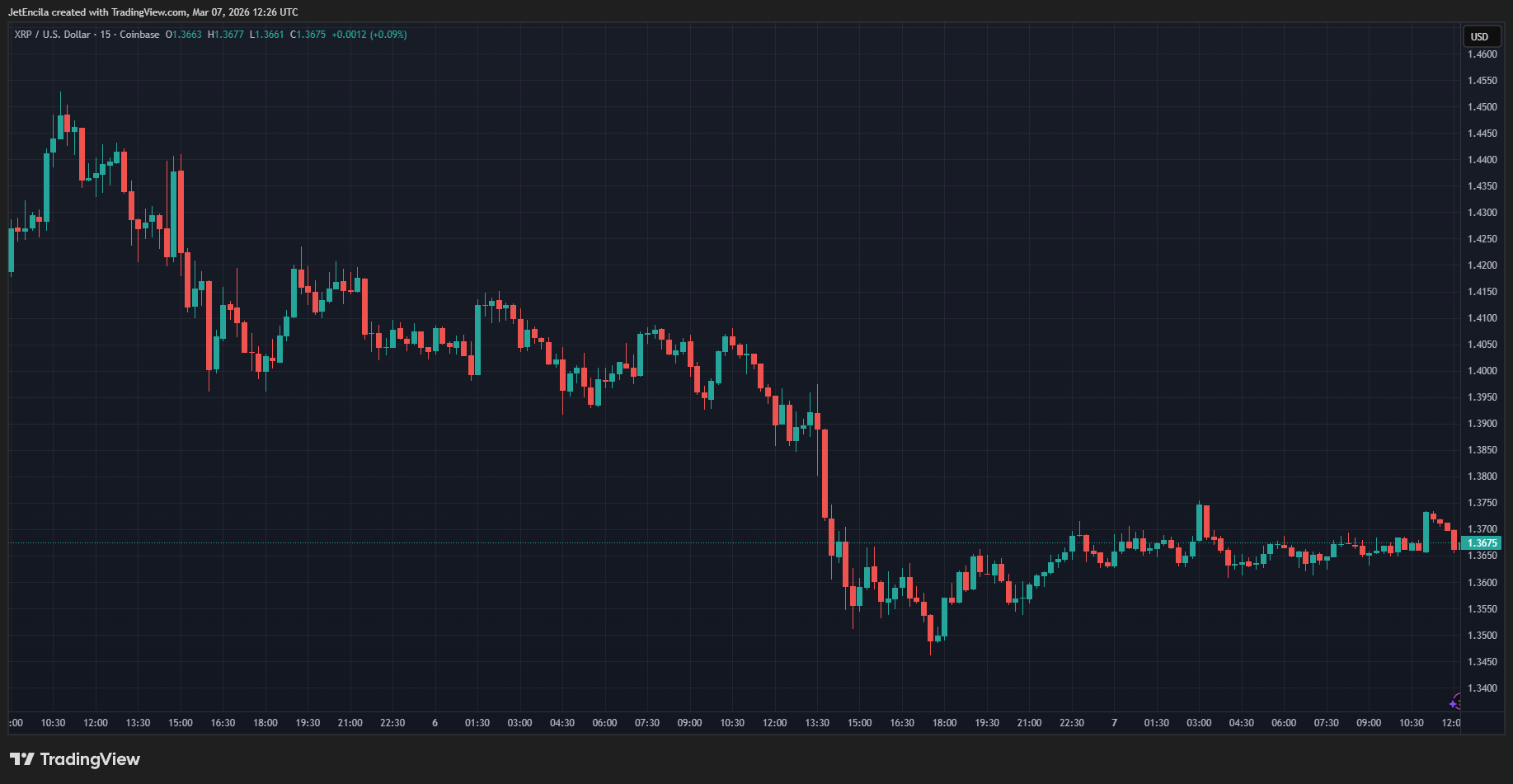Image resolution: width=1513 pixels, height=784 pixels.
Task: Click the high value H1.3677 in legend
Action: click(x=226, y=35)
